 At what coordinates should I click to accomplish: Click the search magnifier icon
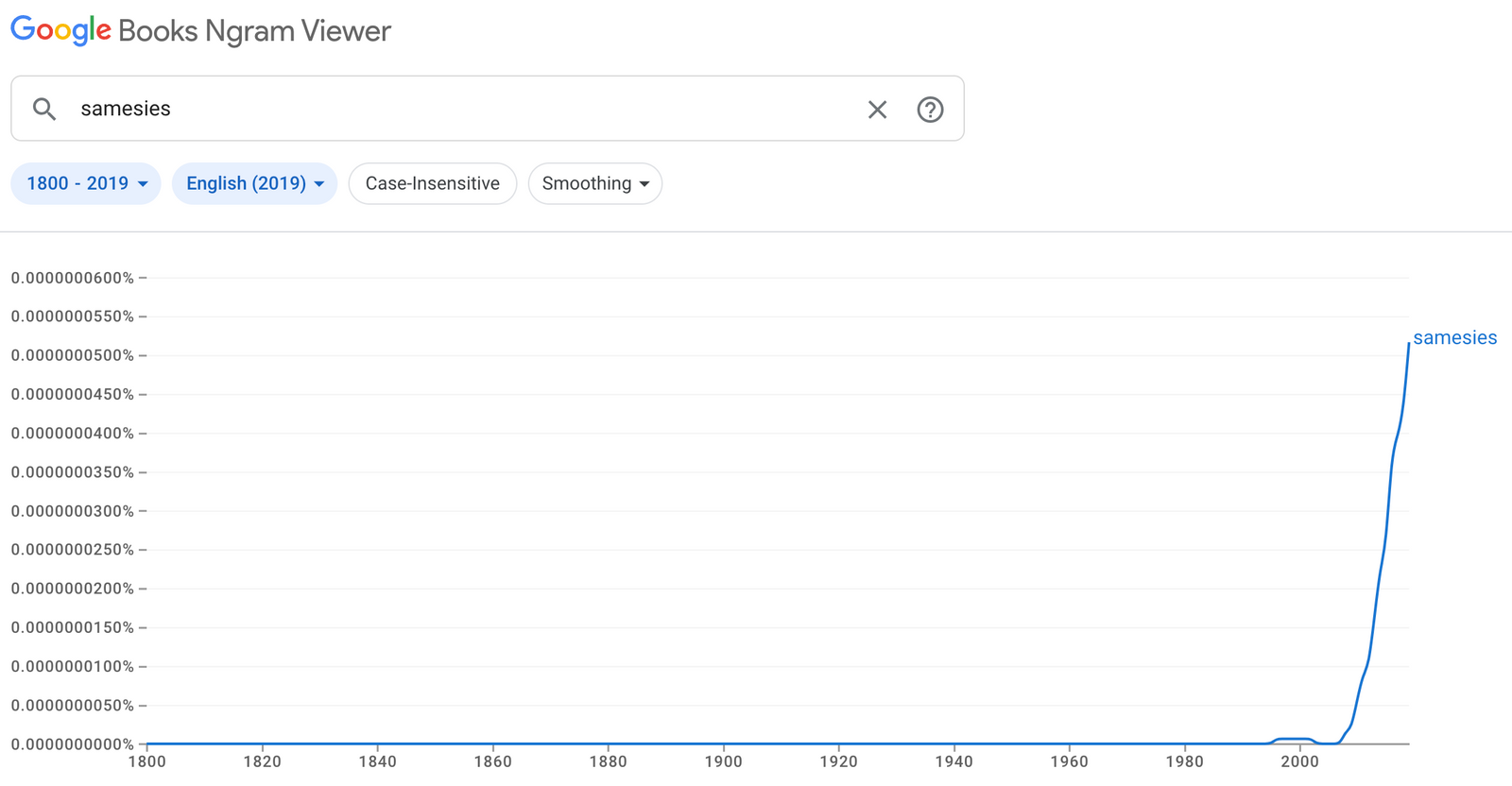pos(44,109)
